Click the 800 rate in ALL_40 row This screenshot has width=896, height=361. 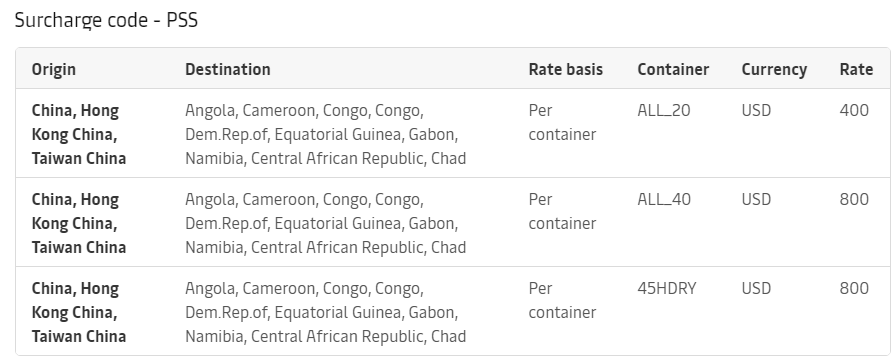pyautogui.click(x=854, y=199)
